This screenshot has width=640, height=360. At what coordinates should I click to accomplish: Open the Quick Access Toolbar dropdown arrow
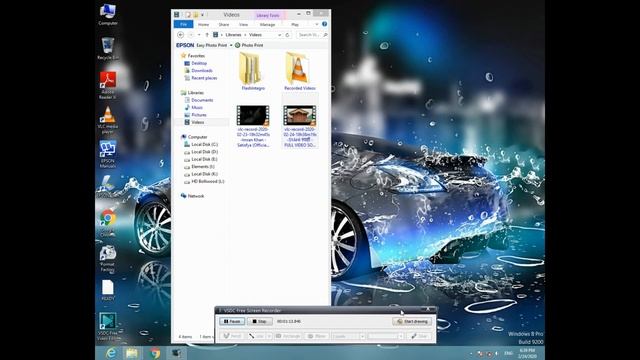tap(202, 15)
